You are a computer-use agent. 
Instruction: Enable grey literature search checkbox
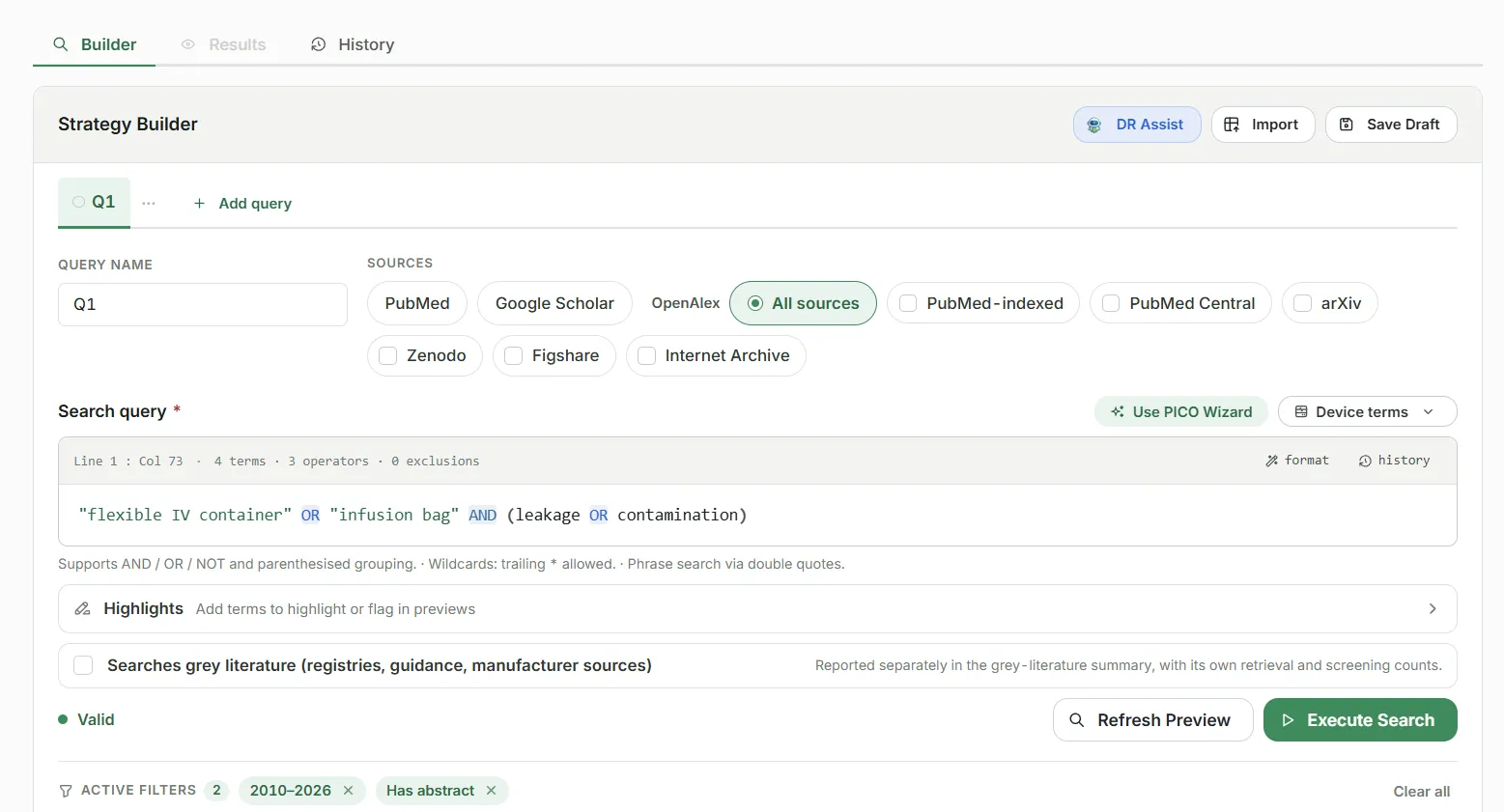(83, 665)
